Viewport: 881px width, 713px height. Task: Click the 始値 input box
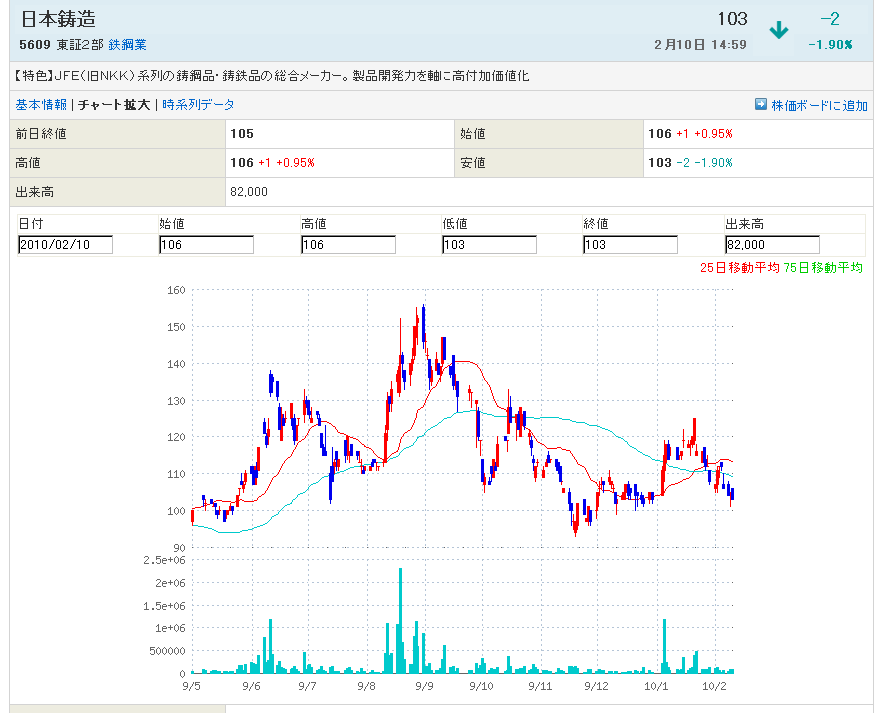pyautogui.click(x=206, y=245)
